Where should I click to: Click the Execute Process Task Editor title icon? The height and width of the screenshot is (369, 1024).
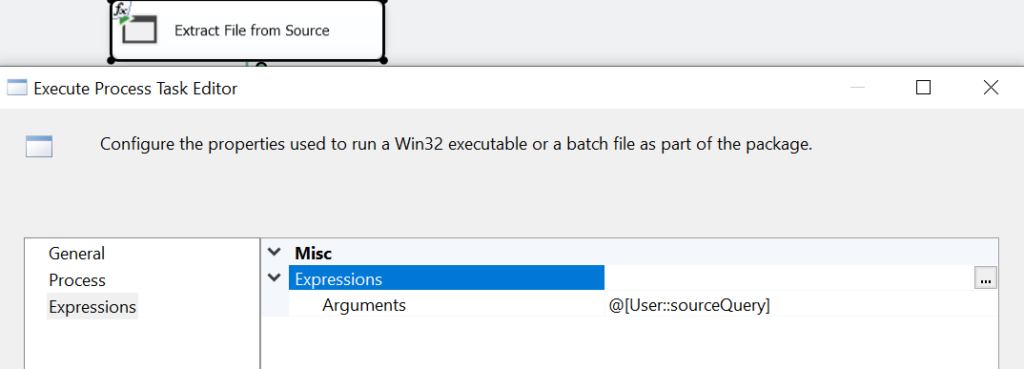click(x=16, y=88)
